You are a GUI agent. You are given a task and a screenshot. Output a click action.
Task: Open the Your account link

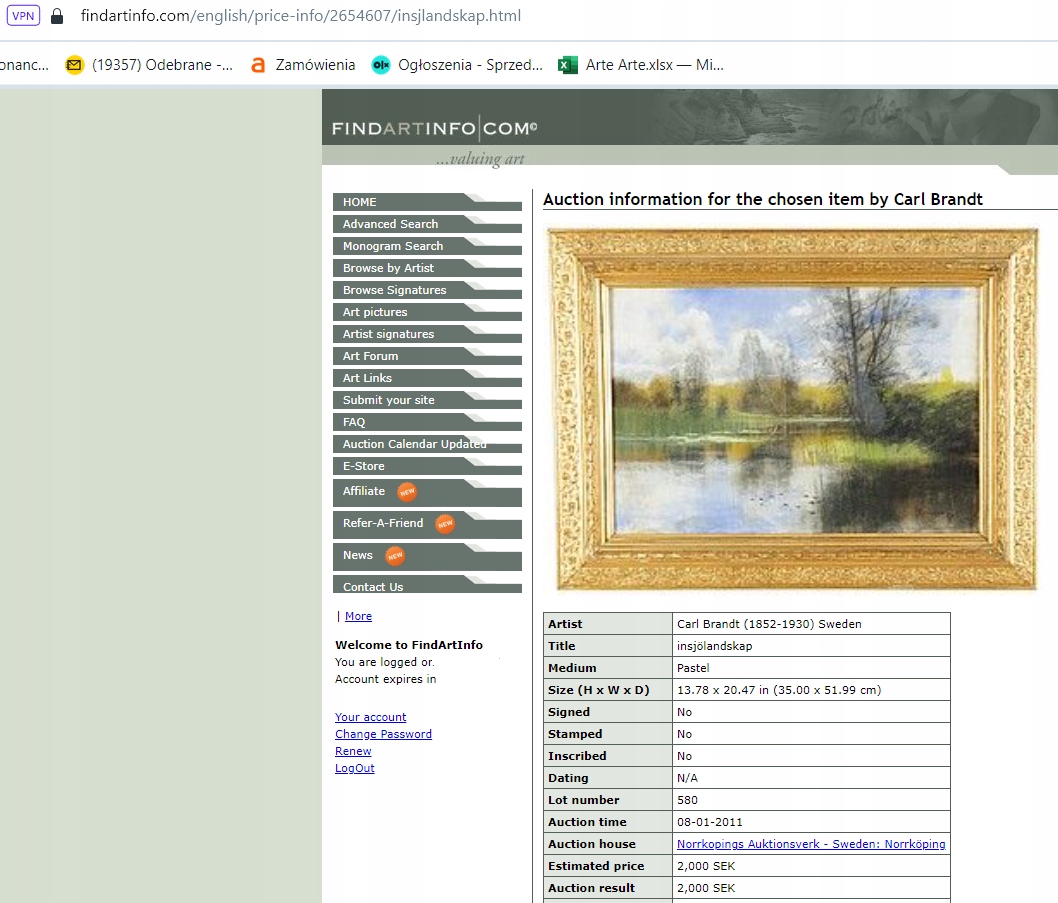370,717
